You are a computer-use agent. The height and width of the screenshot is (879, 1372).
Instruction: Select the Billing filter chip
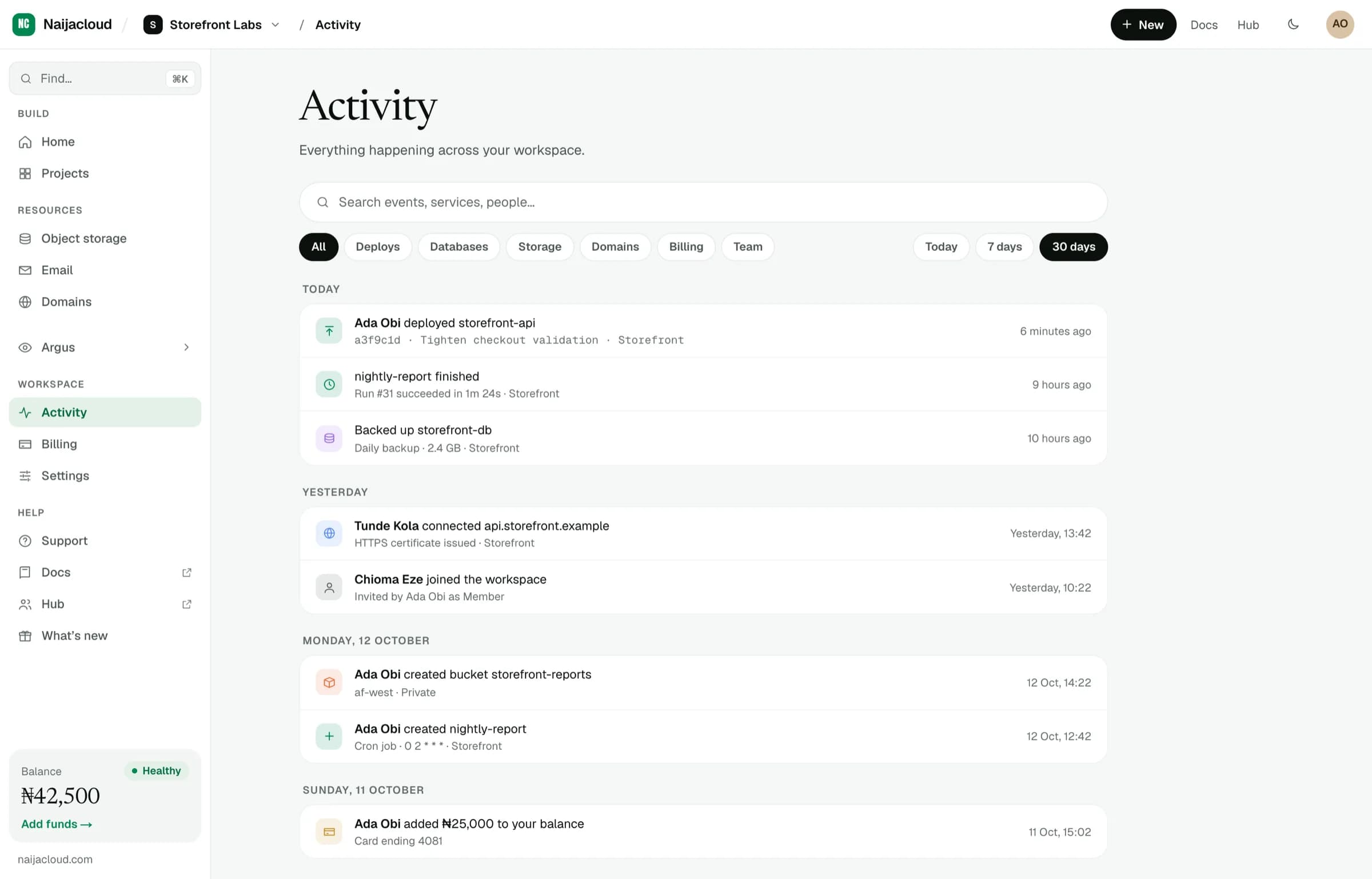coord(686,247)
